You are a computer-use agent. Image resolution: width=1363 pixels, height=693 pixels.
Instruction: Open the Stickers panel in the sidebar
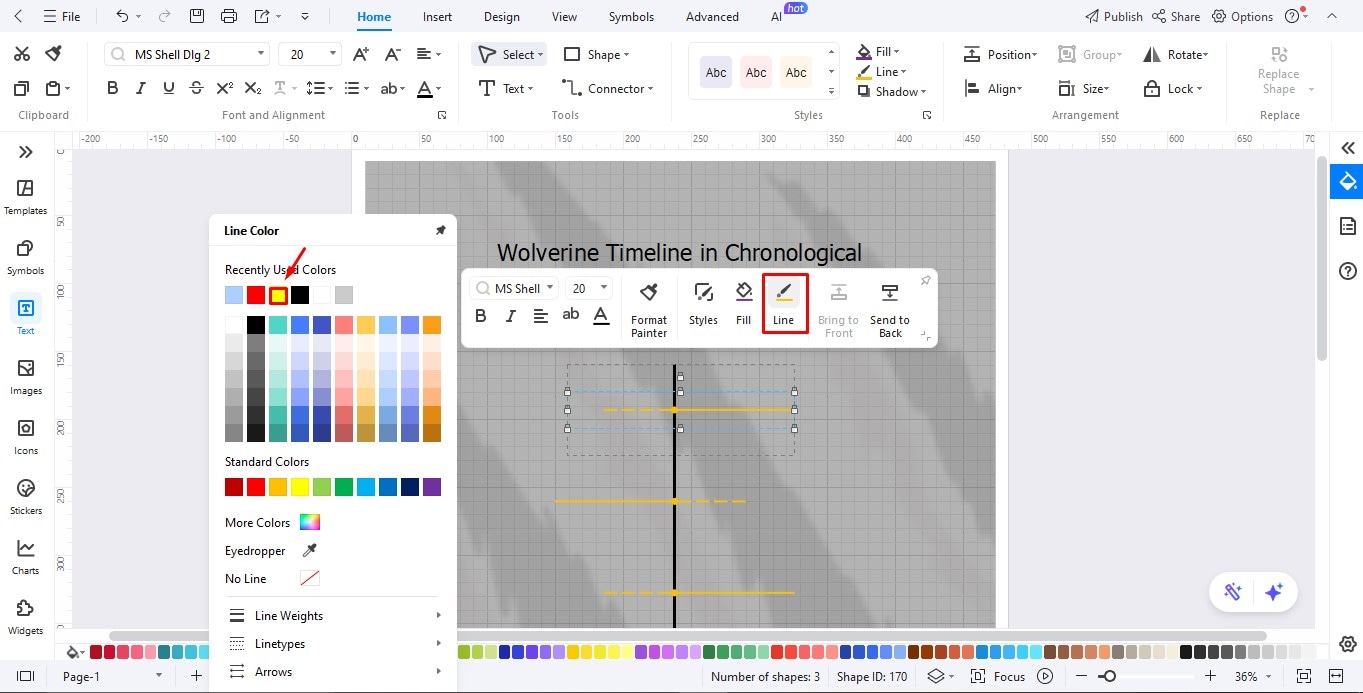[26, 497]
